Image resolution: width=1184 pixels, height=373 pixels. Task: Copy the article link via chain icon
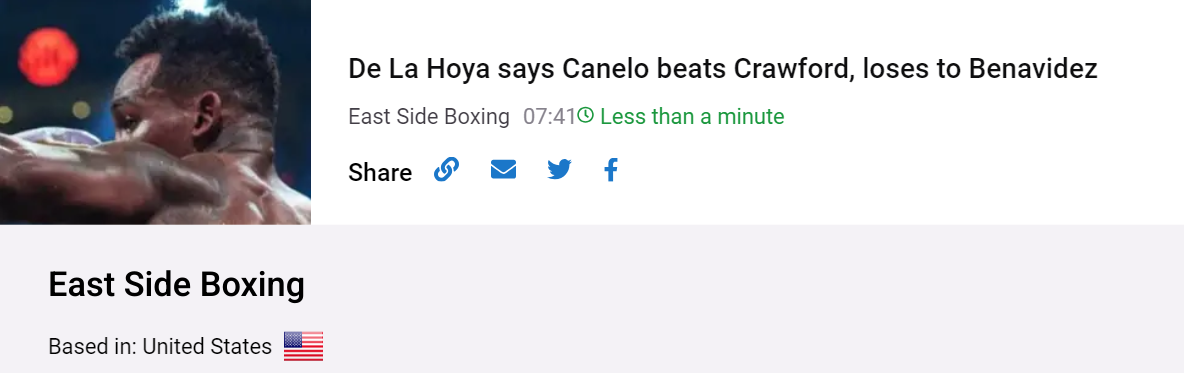(x=446, y=170)
